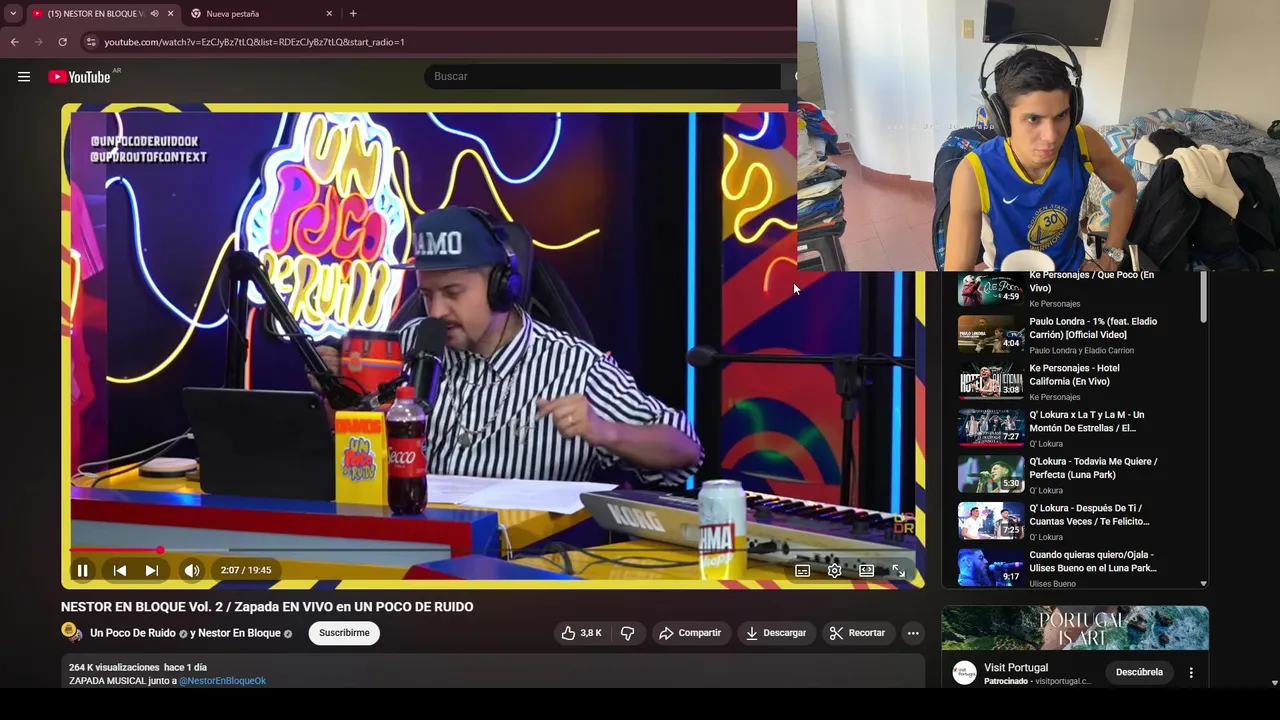The image size is (1280, 720).
Task: Open site information icon in address bar
Action: click(90, 42)
